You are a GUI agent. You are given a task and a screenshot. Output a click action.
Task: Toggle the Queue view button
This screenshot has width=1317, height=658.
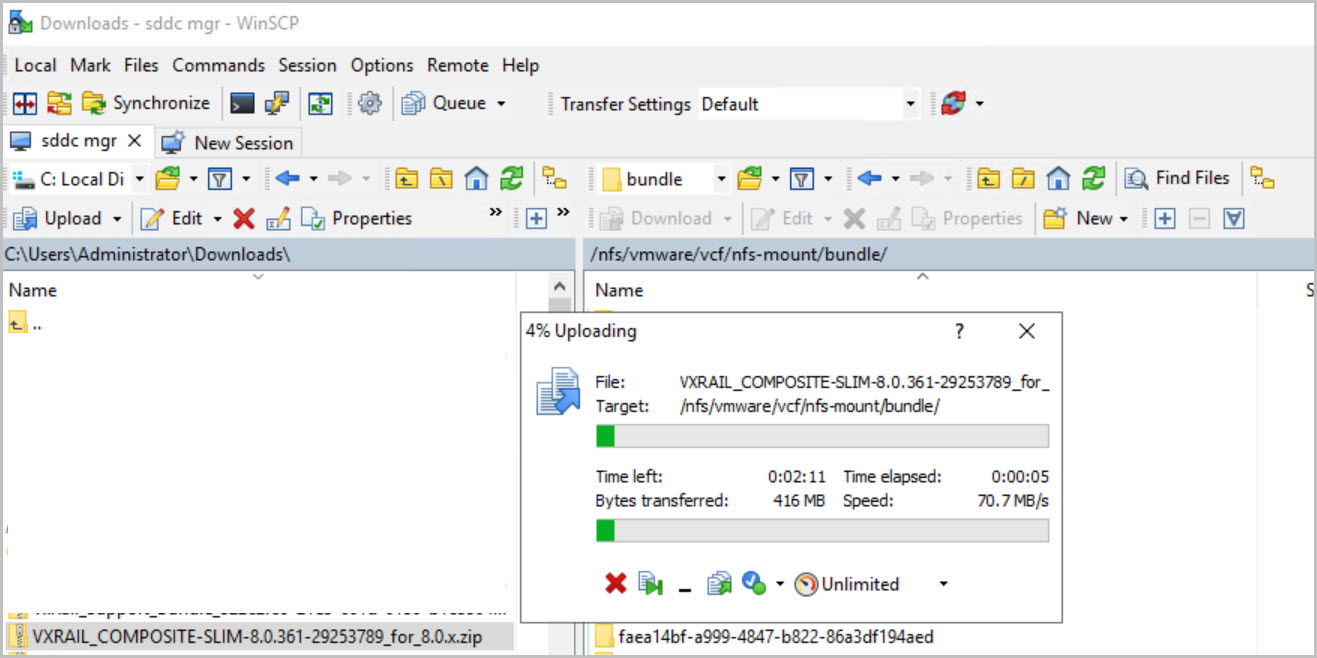tap(443, 103)
